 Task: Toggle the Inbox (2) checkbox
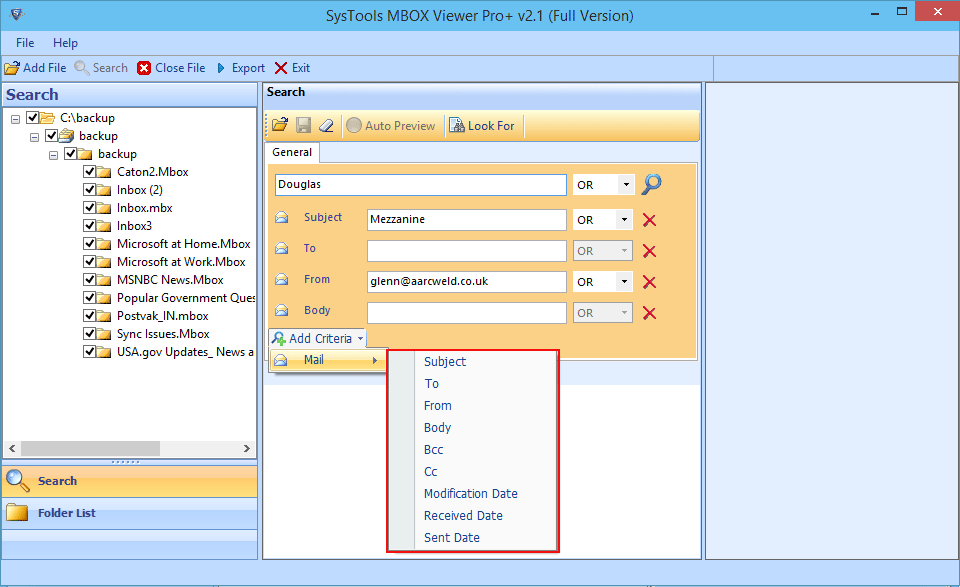tap(89, 190)
